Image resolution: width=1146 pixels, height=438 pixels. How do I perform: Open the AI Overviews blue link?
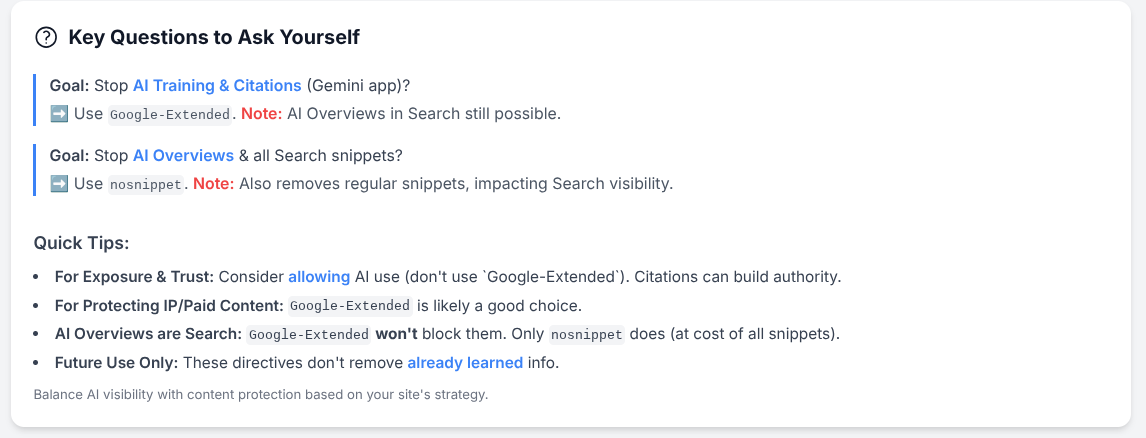183,156
